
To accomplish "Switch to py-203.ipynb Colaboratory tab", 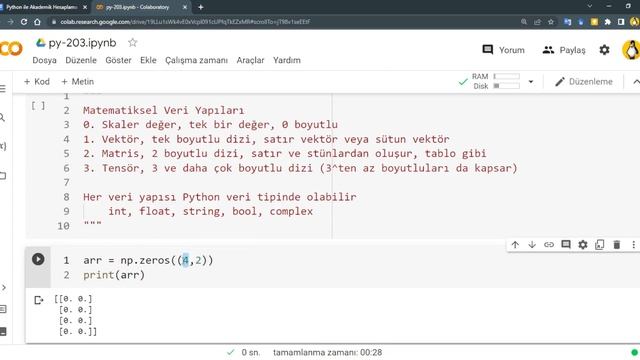I will click(x=138, y=7).
